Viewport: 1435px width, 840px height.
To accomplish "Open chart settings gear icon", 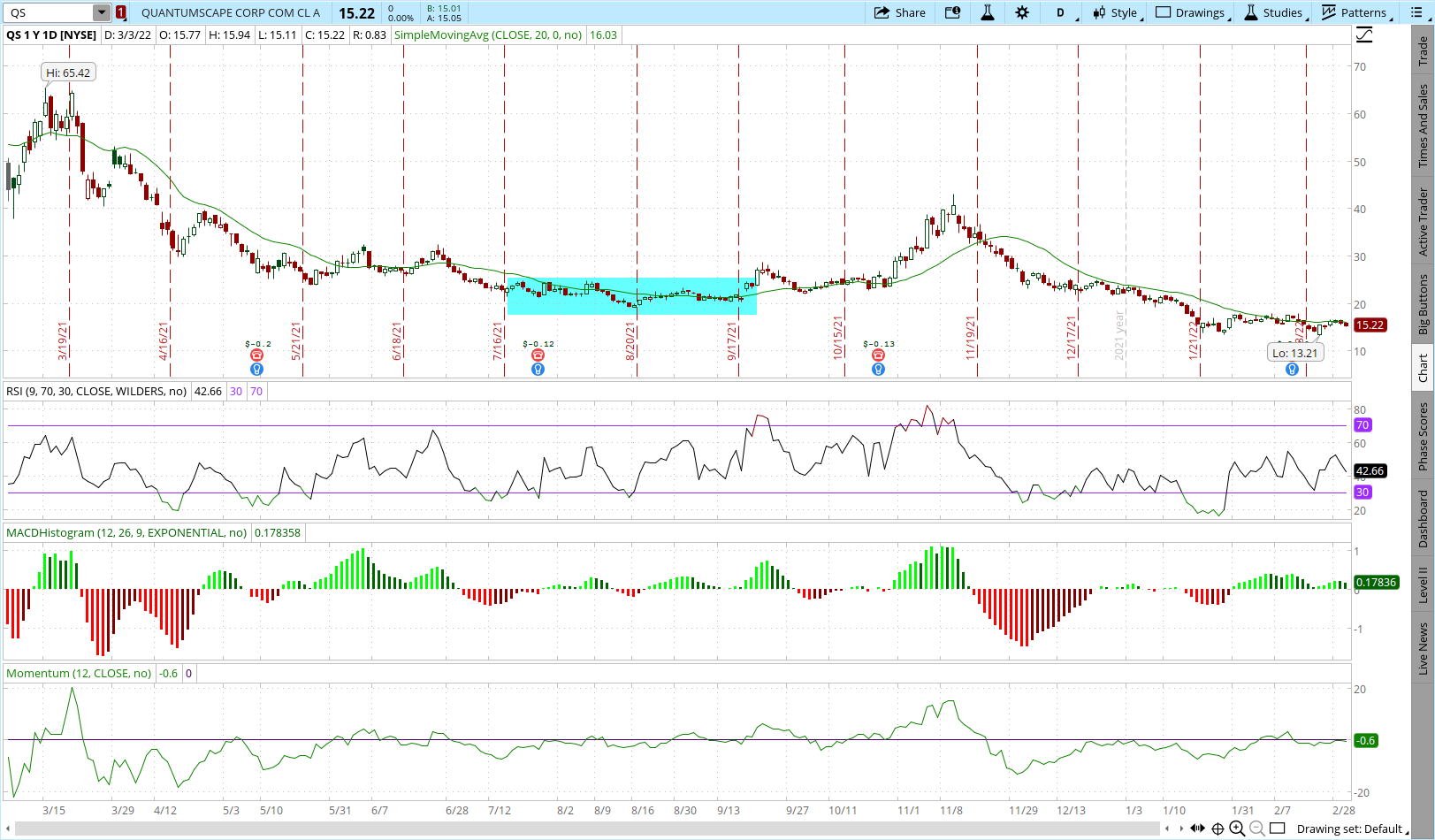I will (1022, 12).
